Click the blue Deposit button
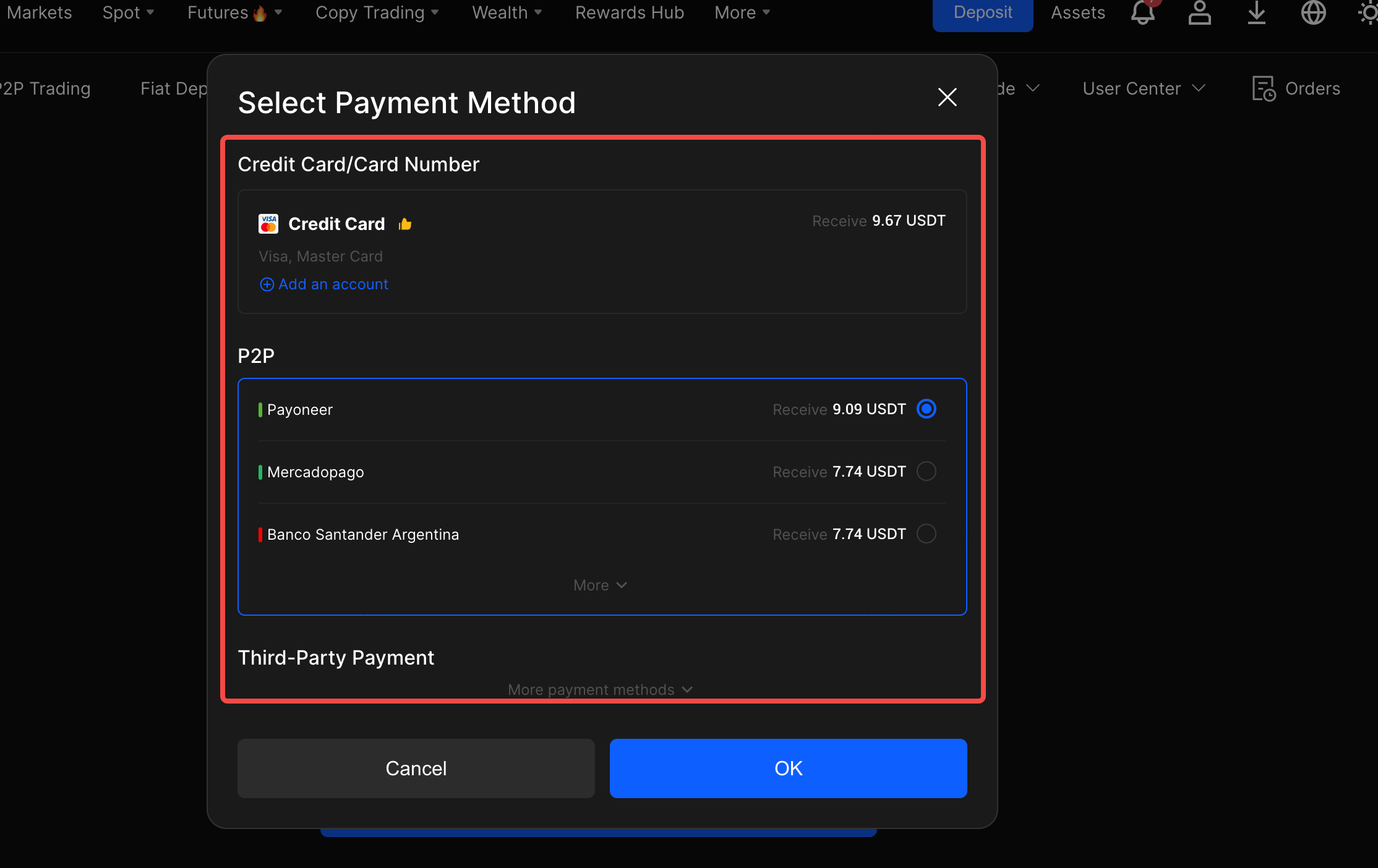Viewport: 1378px width, 868px height. 982,13
